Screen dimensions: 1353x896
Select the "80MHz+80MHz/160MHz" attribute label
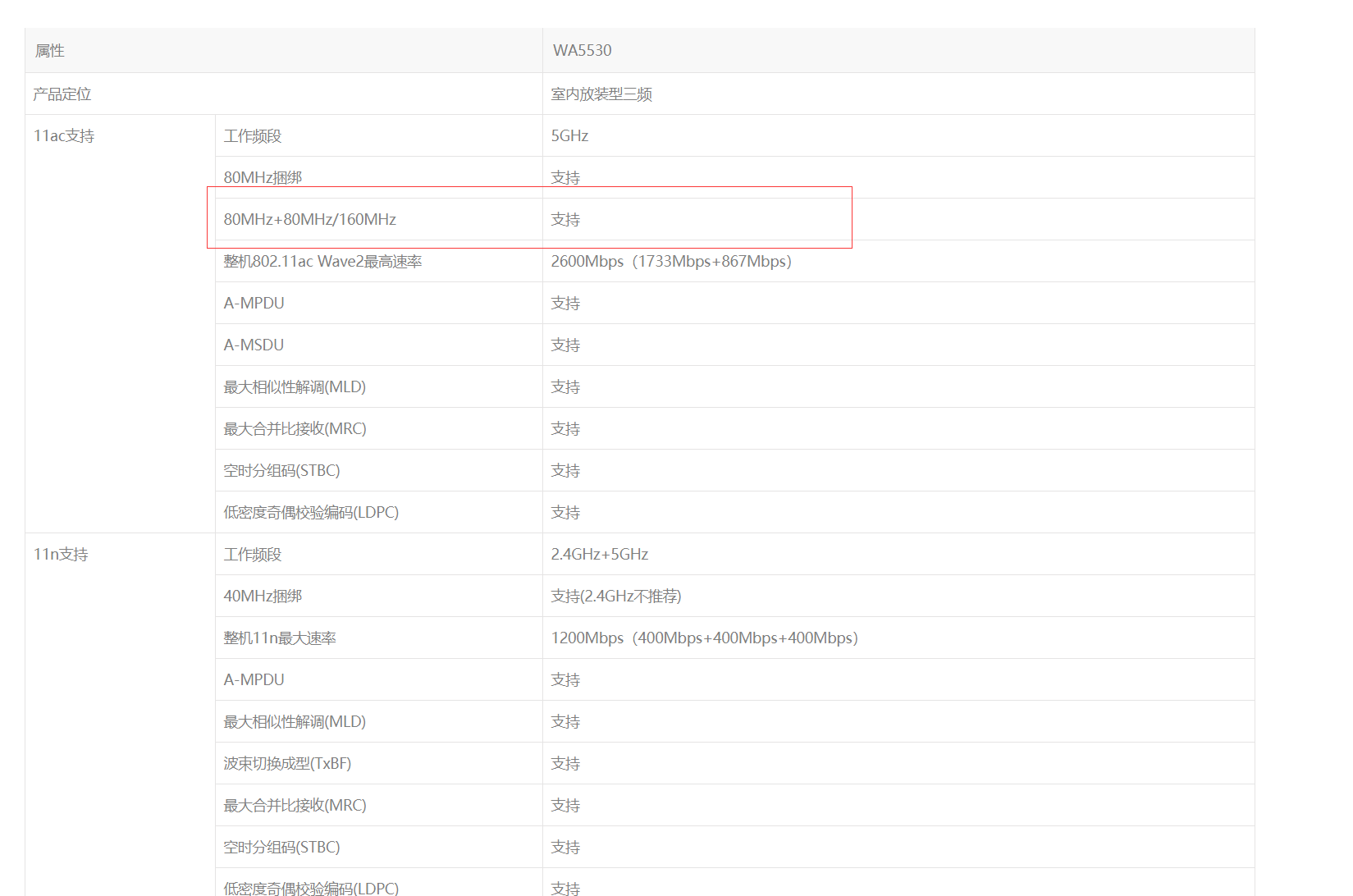[310, 220]
